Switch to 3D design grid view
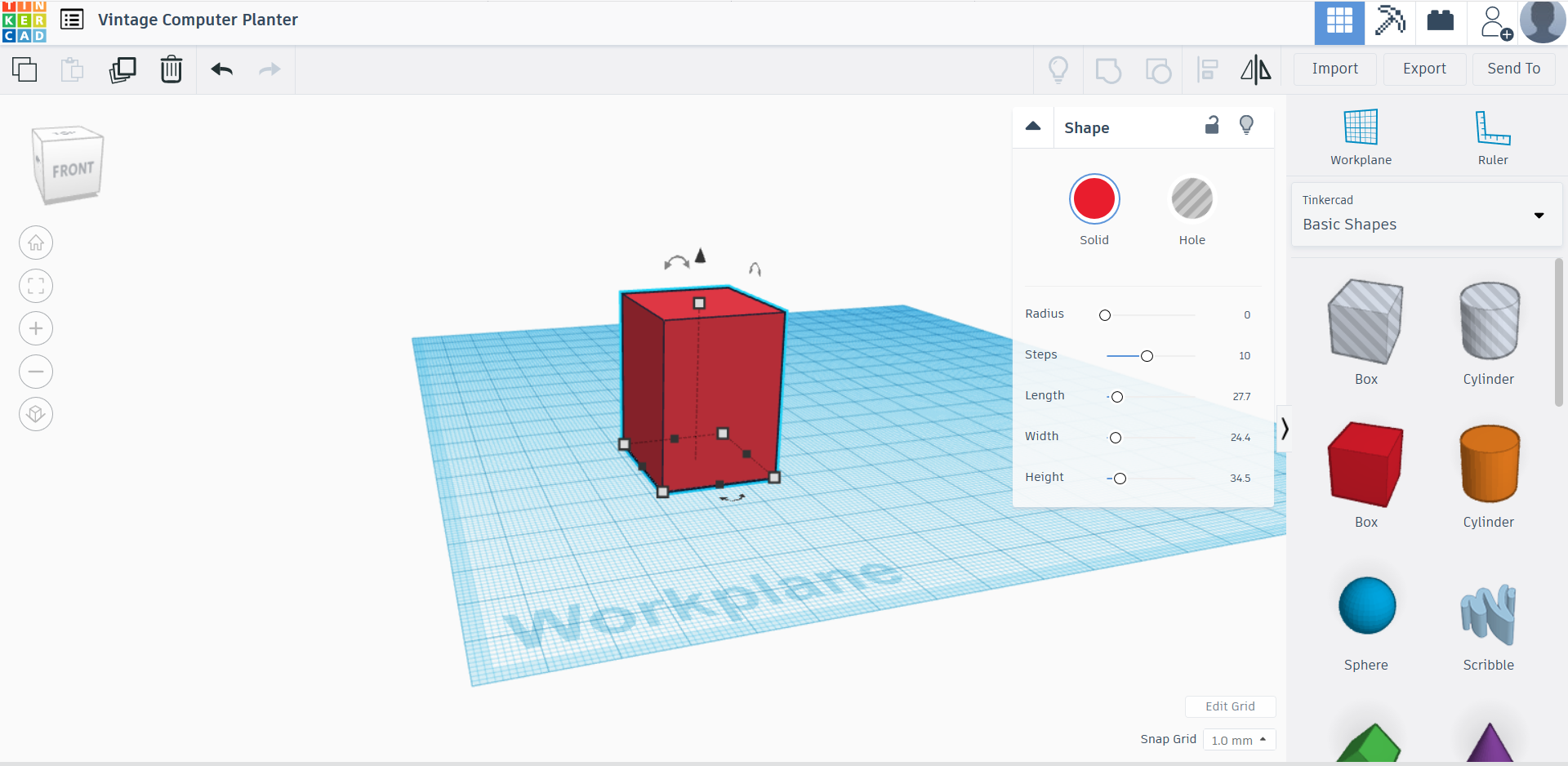 click(1339, 22)
